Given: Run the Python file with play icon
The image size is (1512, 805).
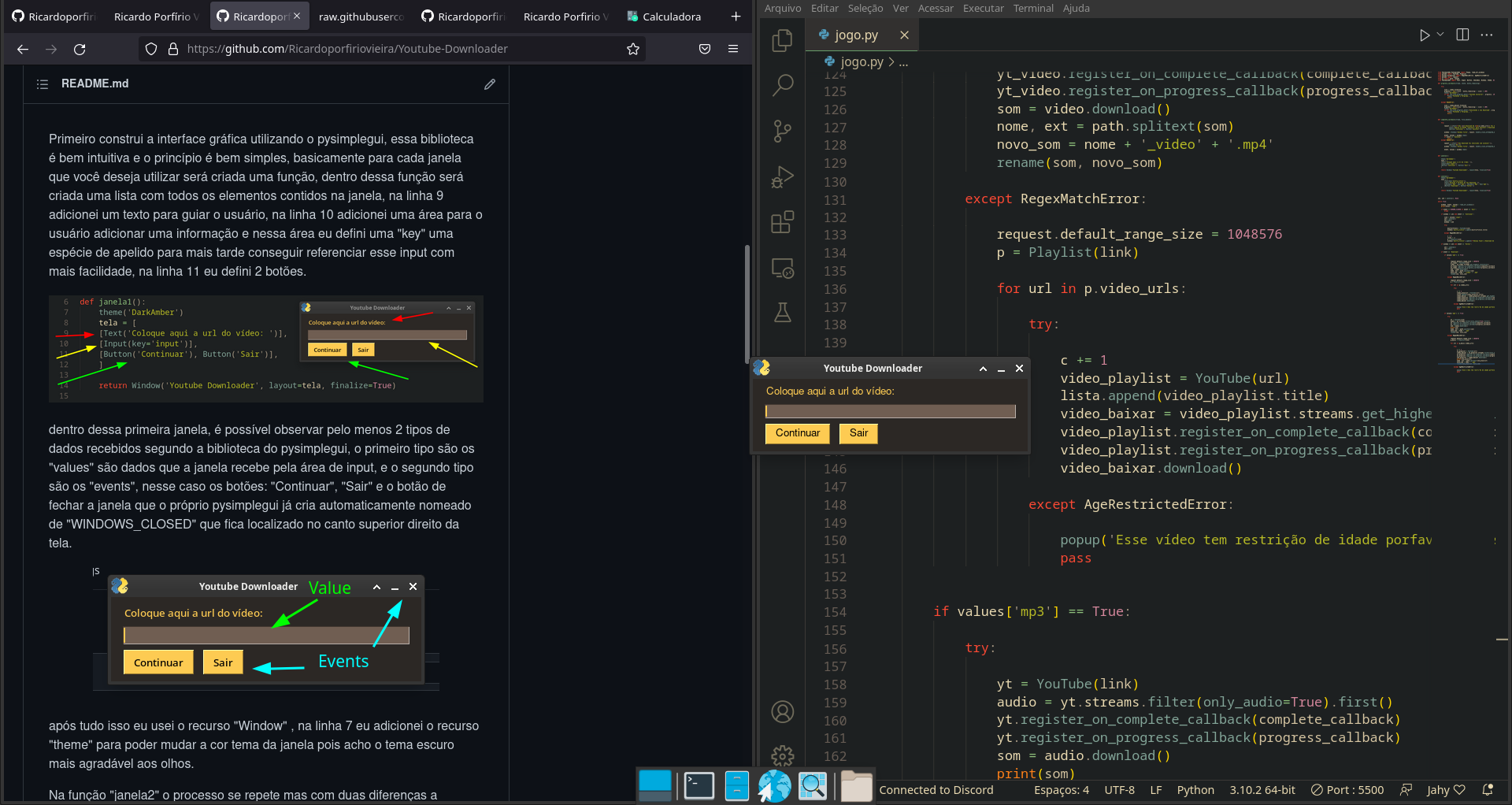Looking at the screenshot, I should pyautogui.click(x=1424, y=35).
